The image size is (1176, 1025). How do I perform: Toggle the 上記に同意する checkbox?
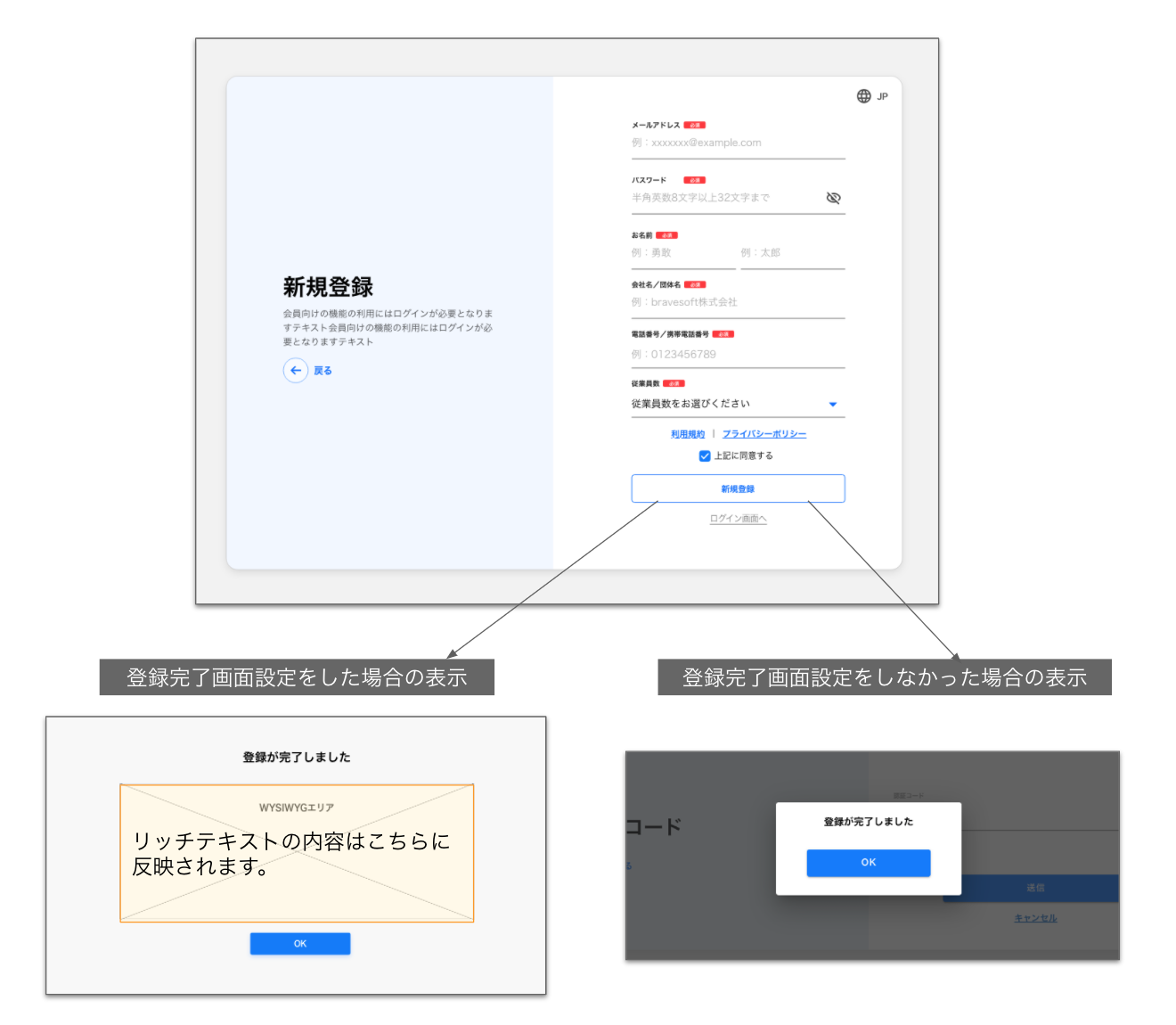(x=705, y=455)
